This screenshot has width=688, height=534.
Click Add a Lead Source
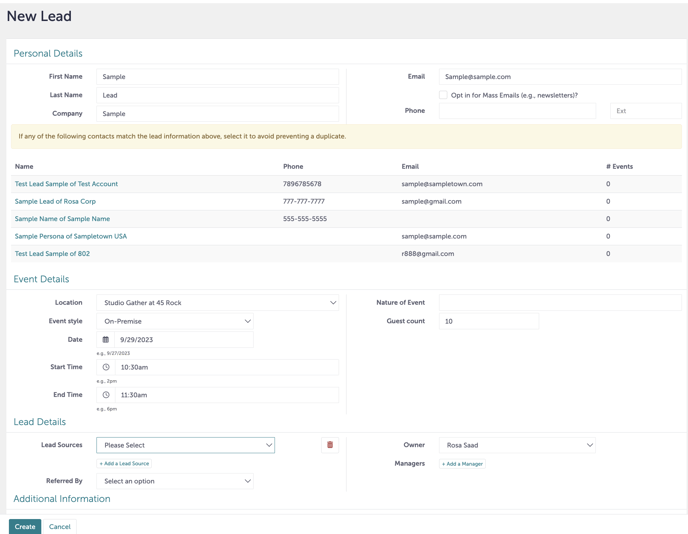[125, 464]
